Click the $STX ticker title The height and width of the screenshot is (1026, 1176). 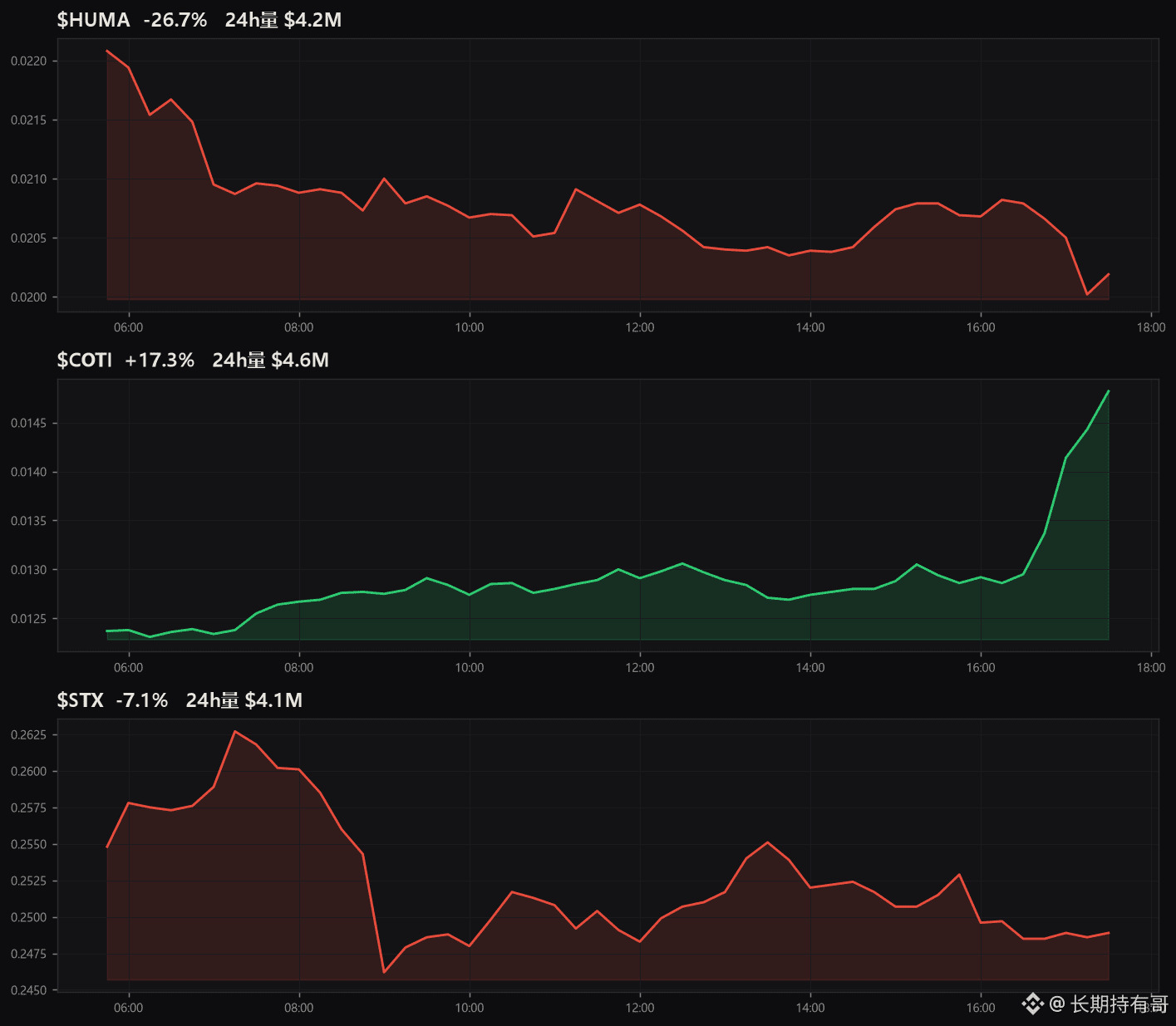click(x=81, y=700)
